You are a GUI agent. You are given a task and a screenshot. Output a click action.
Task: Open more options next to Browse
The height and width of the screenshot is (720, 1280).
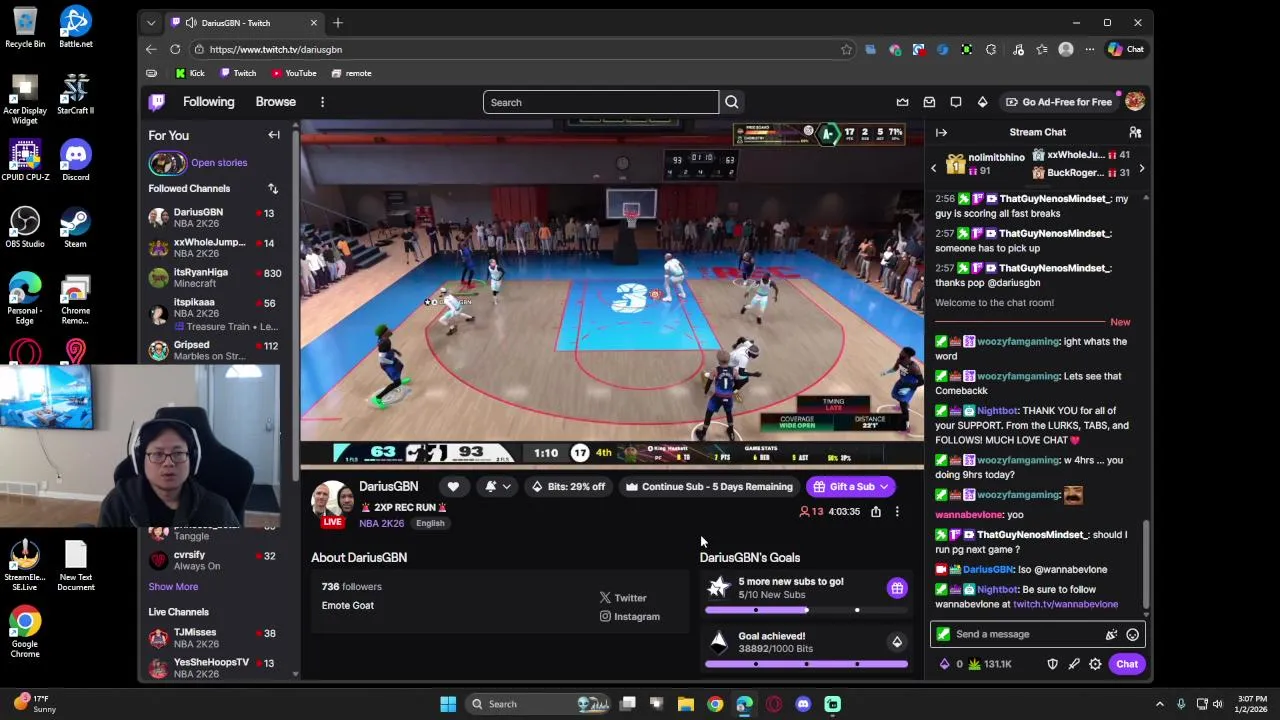pos(322,102)
